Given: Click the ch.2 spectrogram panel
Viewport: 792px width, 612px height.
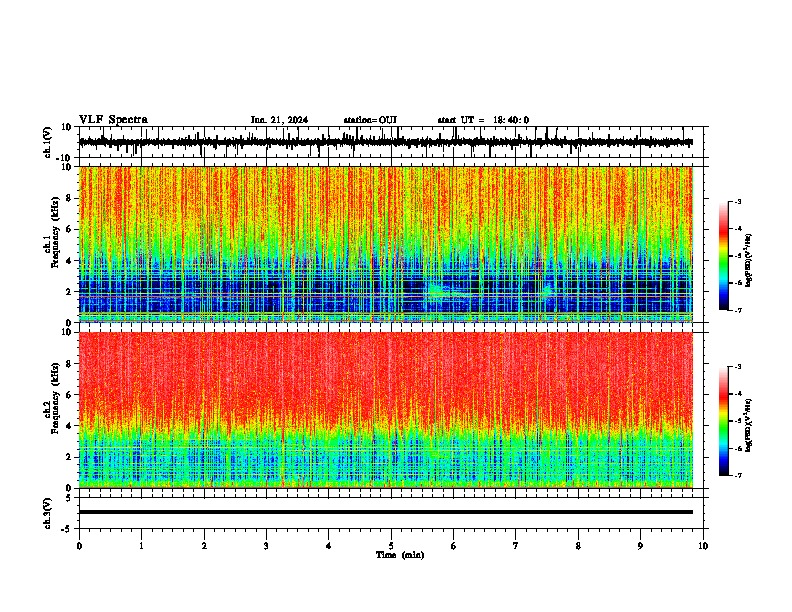Looking at the screenshot, I should [386, 410].
